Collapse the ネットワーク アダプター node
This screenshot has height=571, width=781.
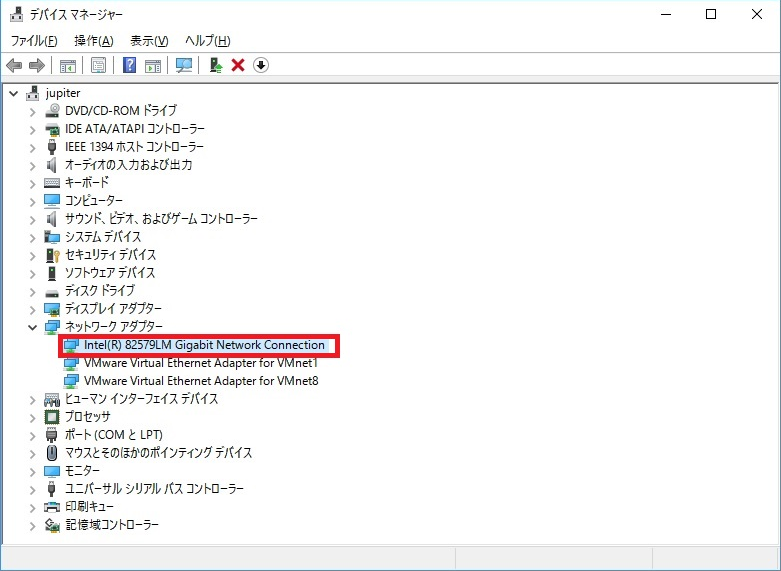33,327
